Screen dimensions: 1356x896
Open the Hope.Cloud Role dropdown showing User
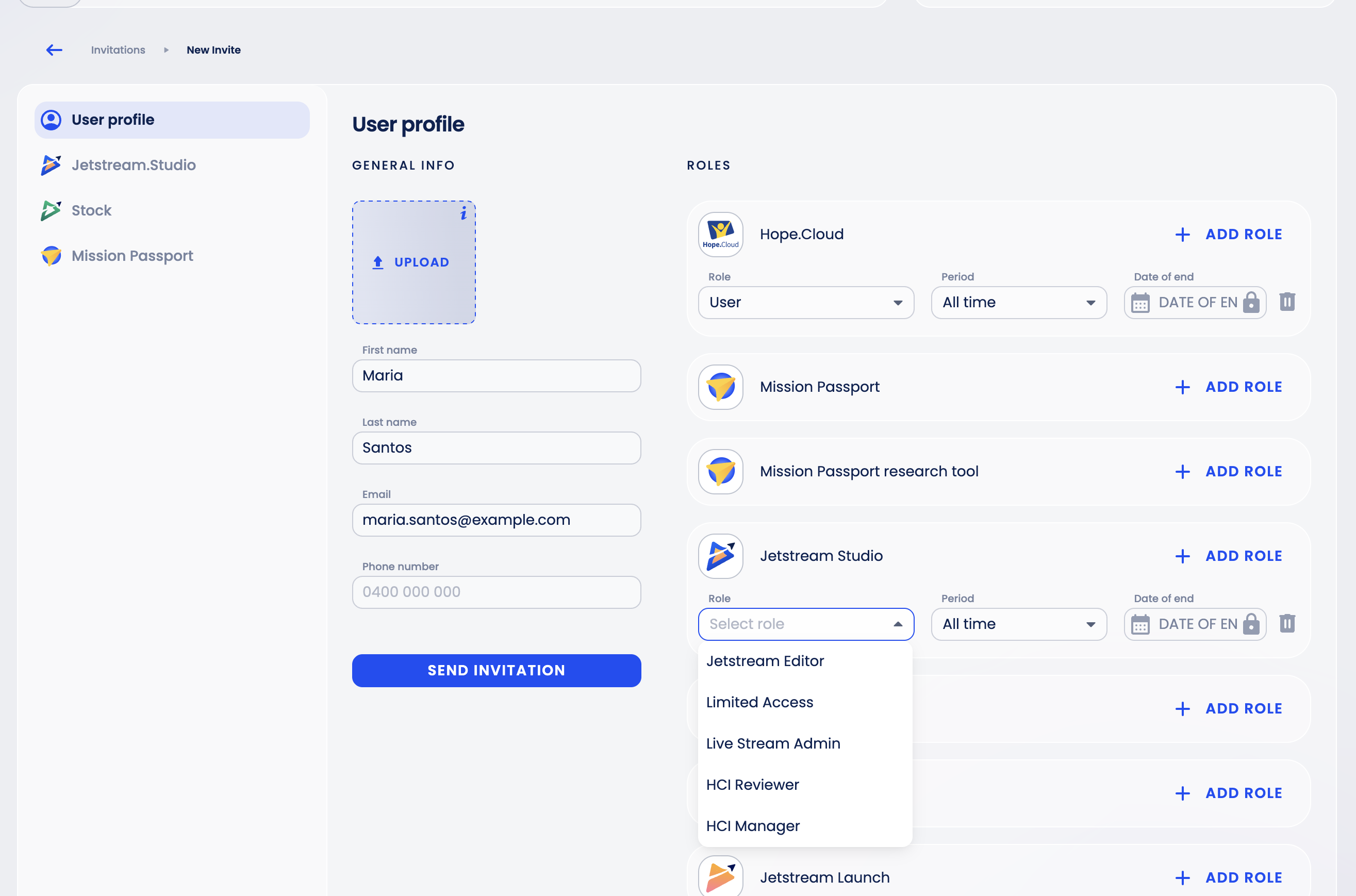coord(806,302)
